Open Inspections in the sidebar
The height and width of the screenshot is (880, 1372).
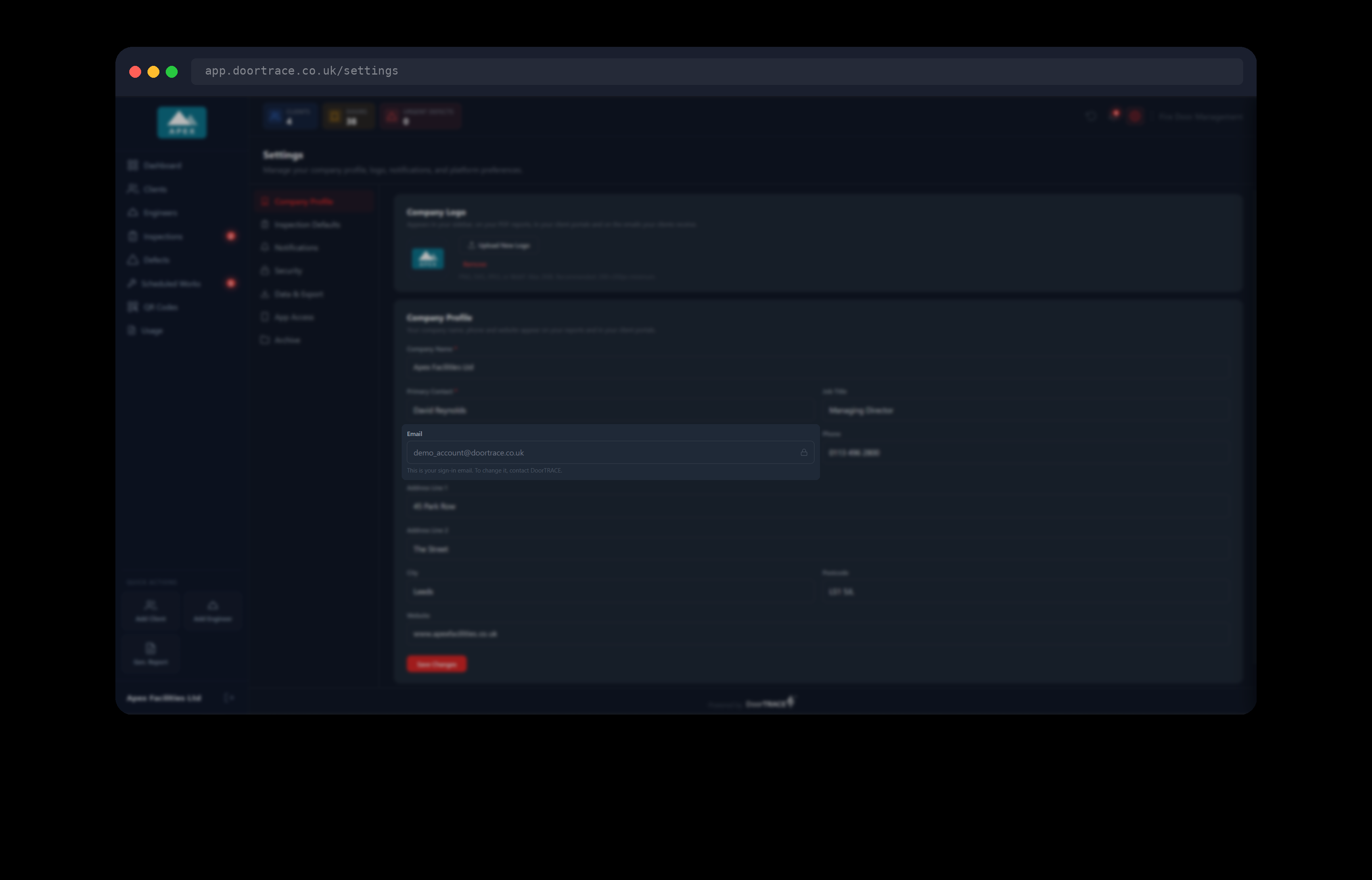[x=182, y=236]
